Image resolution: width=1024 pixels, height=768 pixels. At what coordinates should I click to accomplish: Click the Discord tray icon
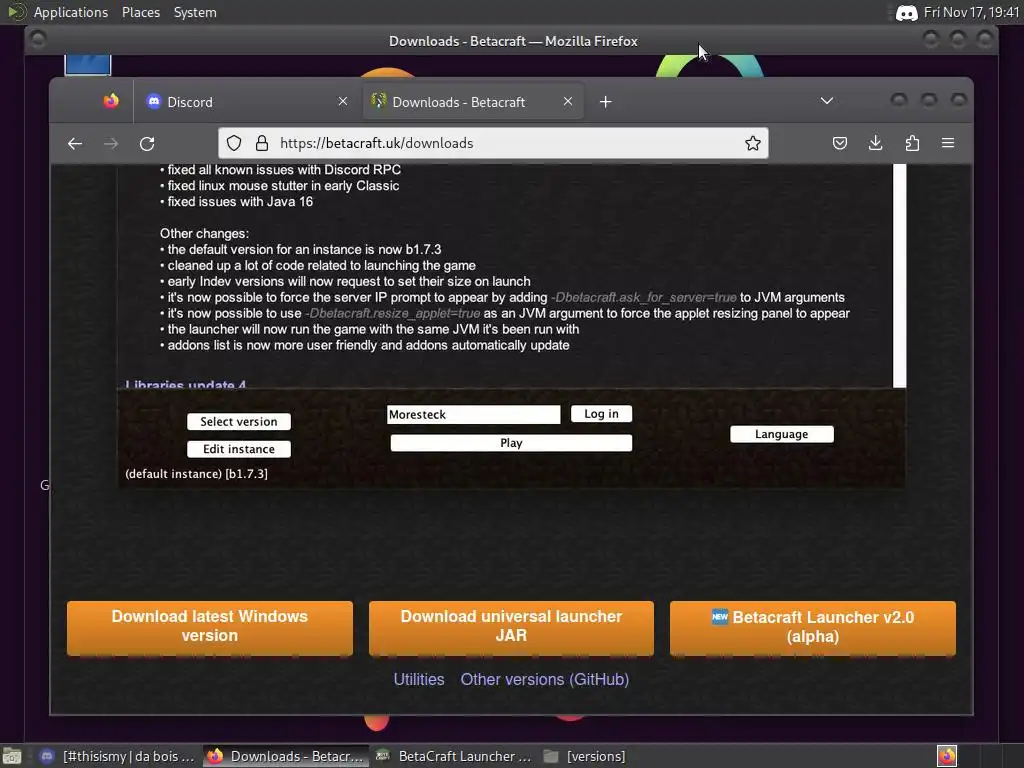906,12
